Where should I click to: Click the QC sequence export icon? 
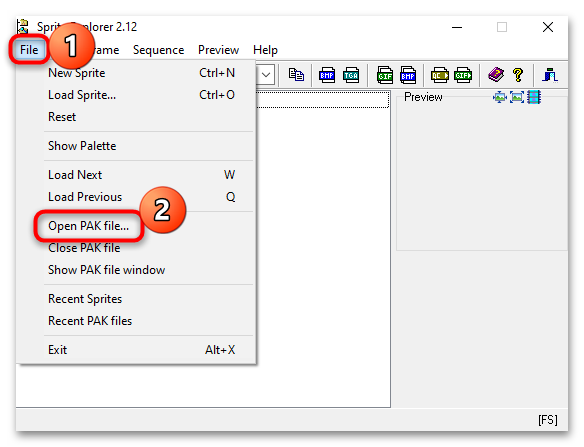439,75
